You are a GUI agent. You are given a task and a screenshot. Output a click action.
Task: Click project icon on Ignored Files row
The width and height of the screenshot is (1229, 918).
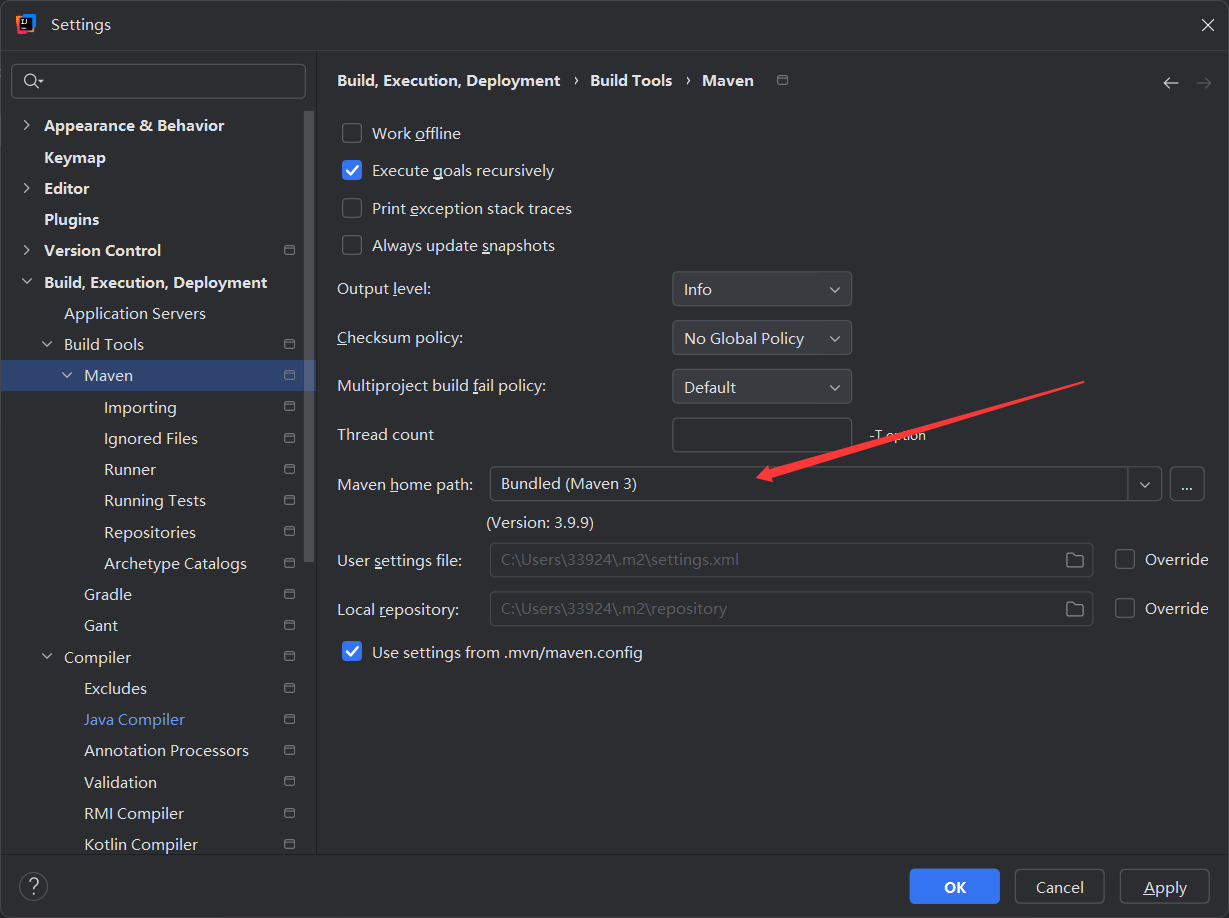(290, 438)
